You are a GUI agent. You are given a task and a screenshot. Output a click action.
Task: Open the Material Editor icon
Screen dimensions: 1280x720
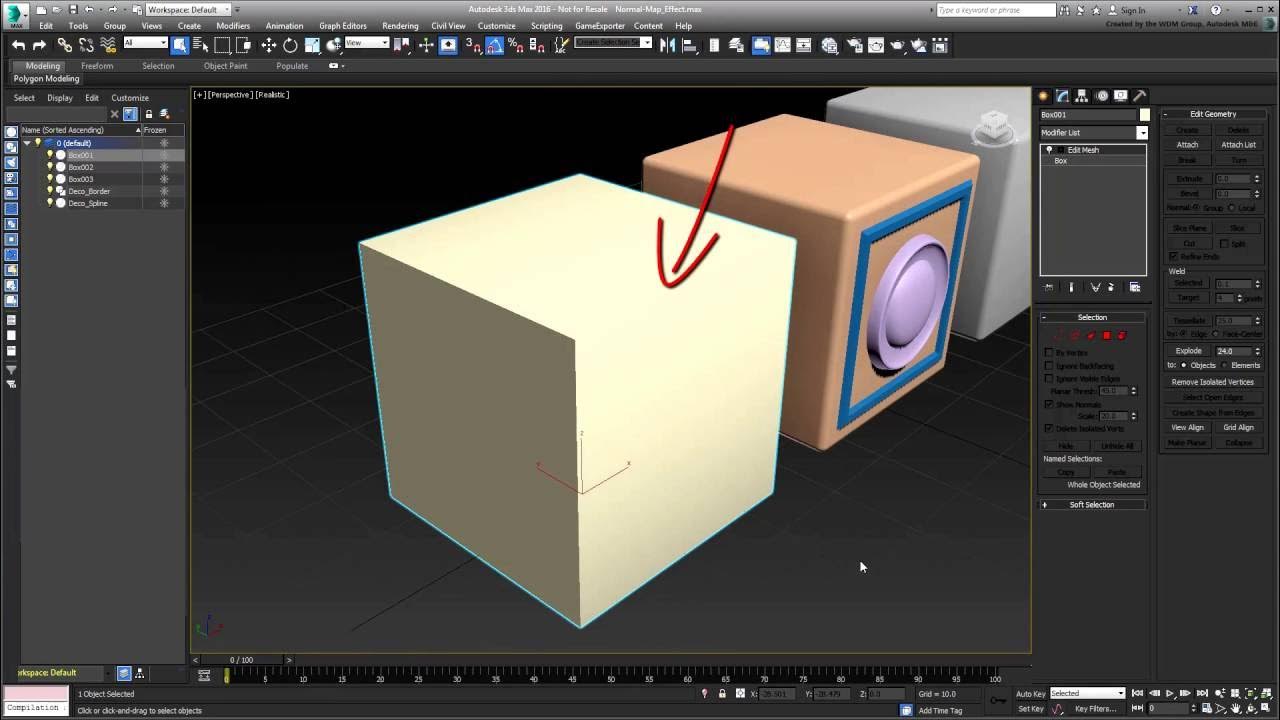tap(829, 45)
